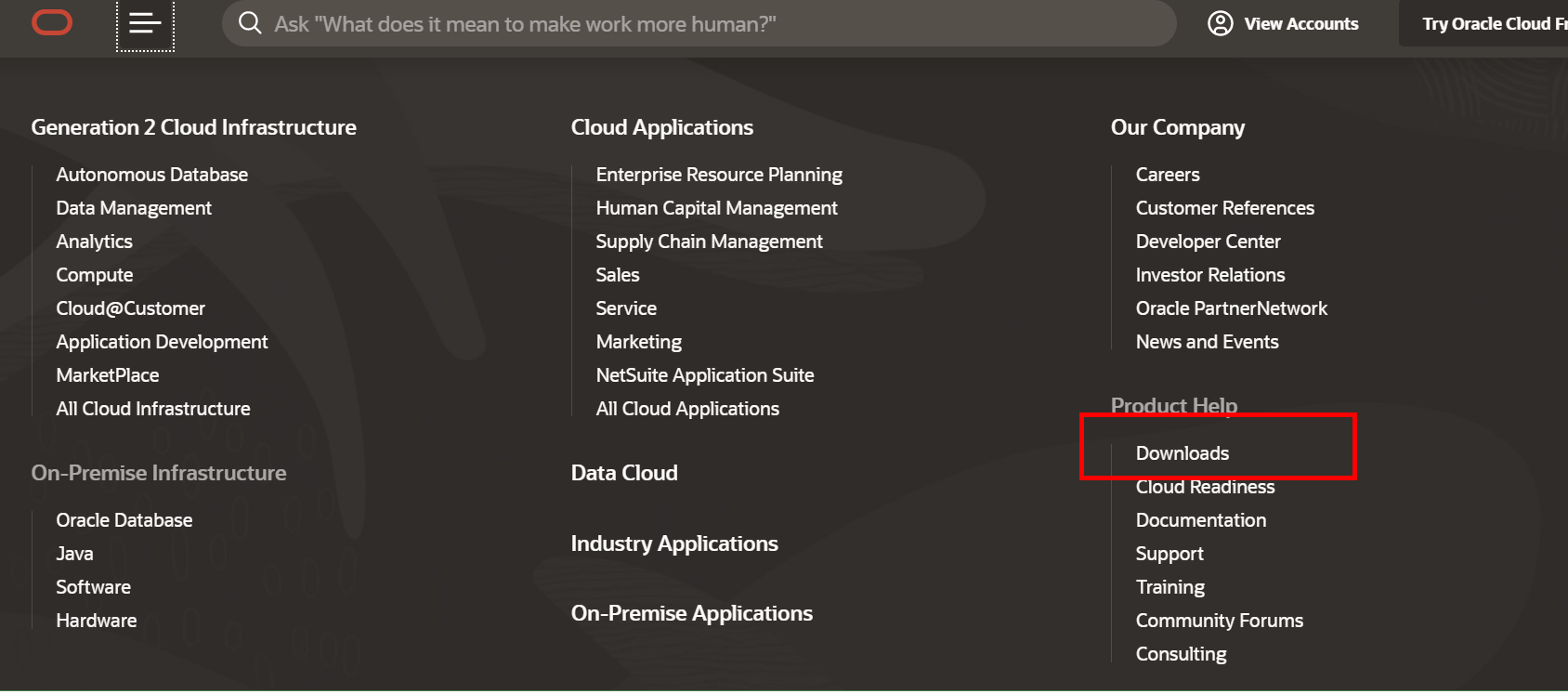The height and width of the screenshot is (694, 1568).
Task: Visit the Developer Center
Action: [x=1208, y=242]
